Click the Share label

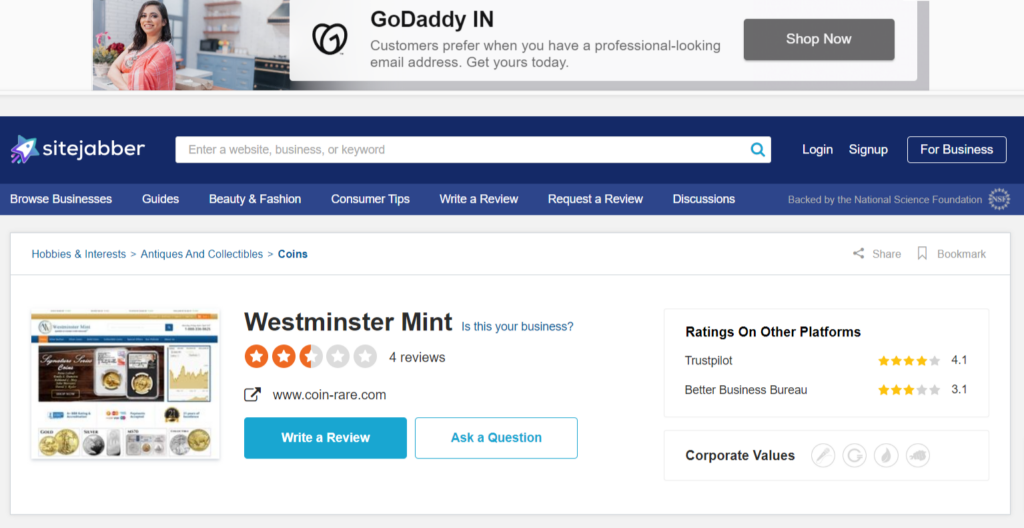(886, 254)
